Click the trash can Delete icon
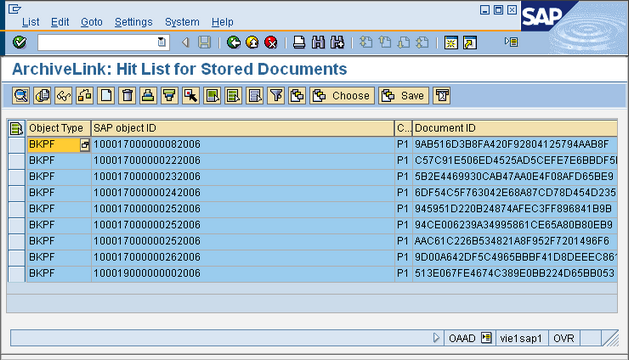Image resolution: width=629 pixels, height=360 pixels. click(x=127, y=96)
